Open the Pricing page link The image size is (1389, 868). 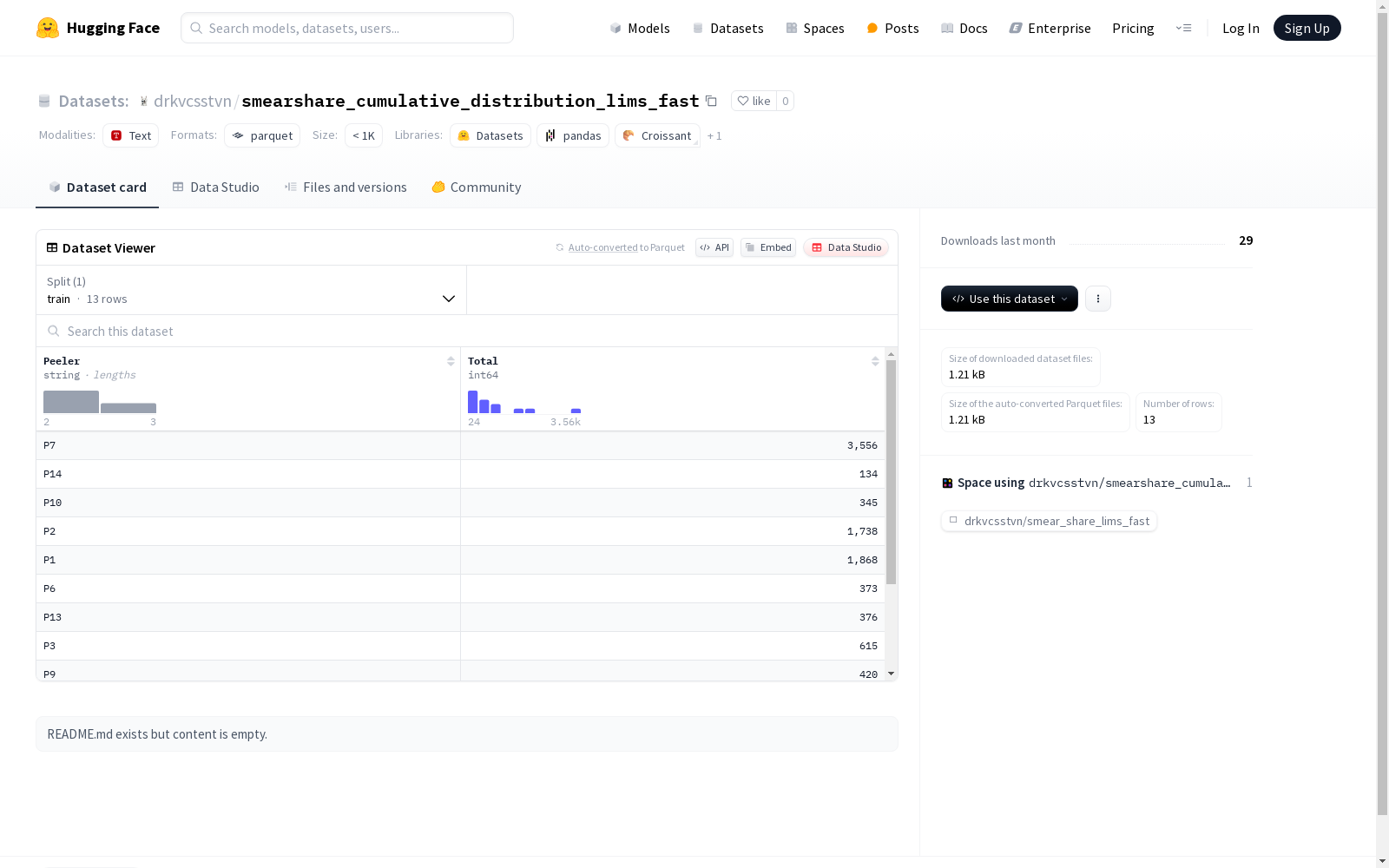[1133, 28]
